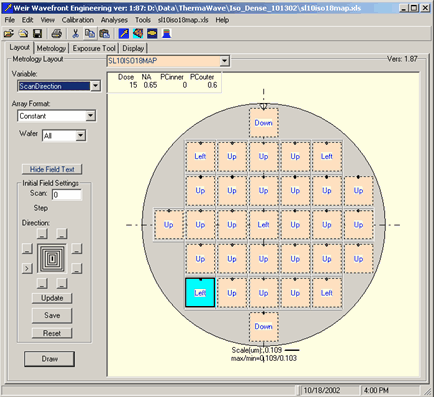The height and width of the screenshot is (397, 435).
Task: Toggle the left direction button above the spiral
Action: pos(42,233)
